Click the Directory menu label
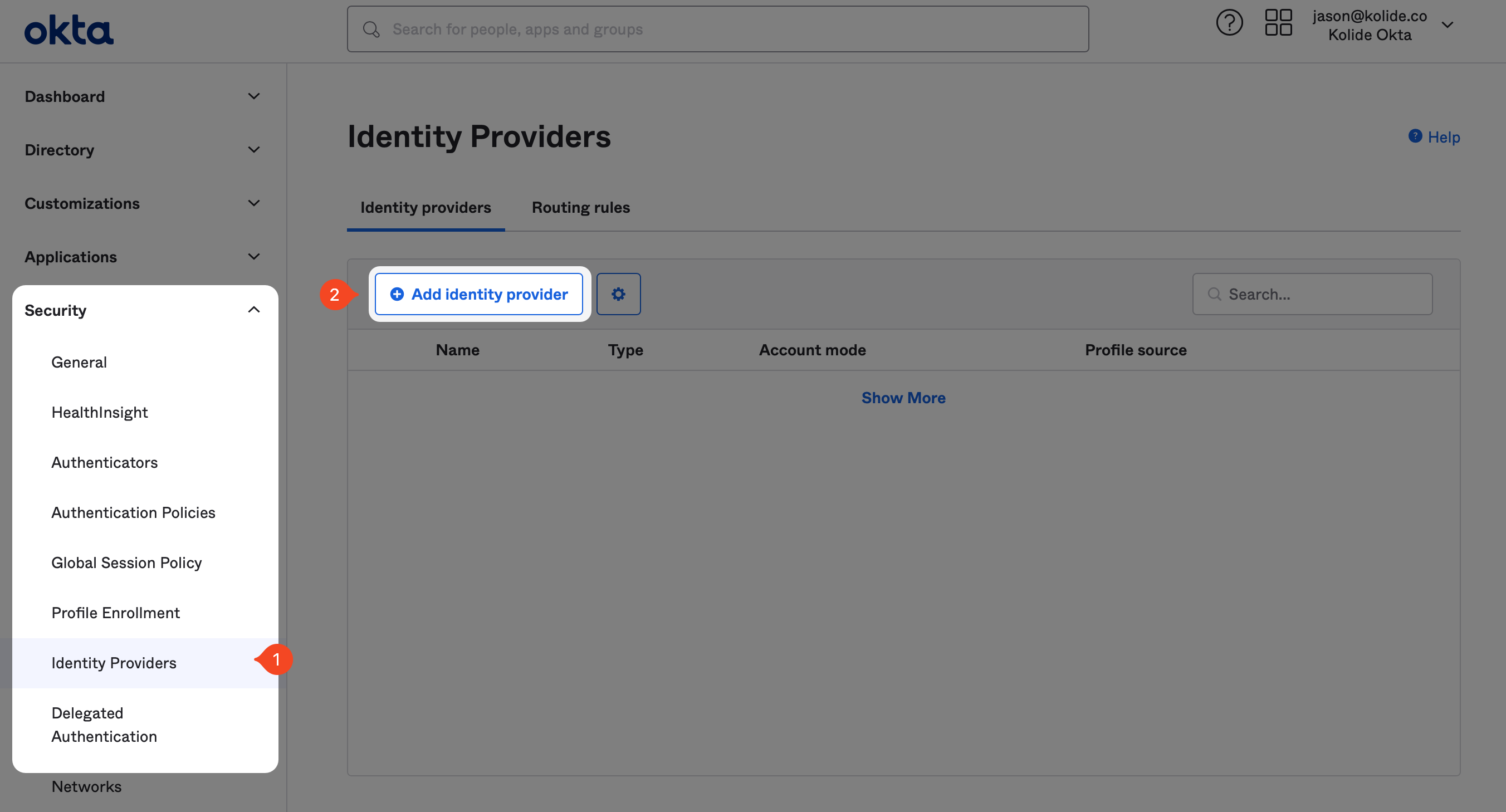The width and height of the screenshot is (1506, 812). click(x=59, y=150)
